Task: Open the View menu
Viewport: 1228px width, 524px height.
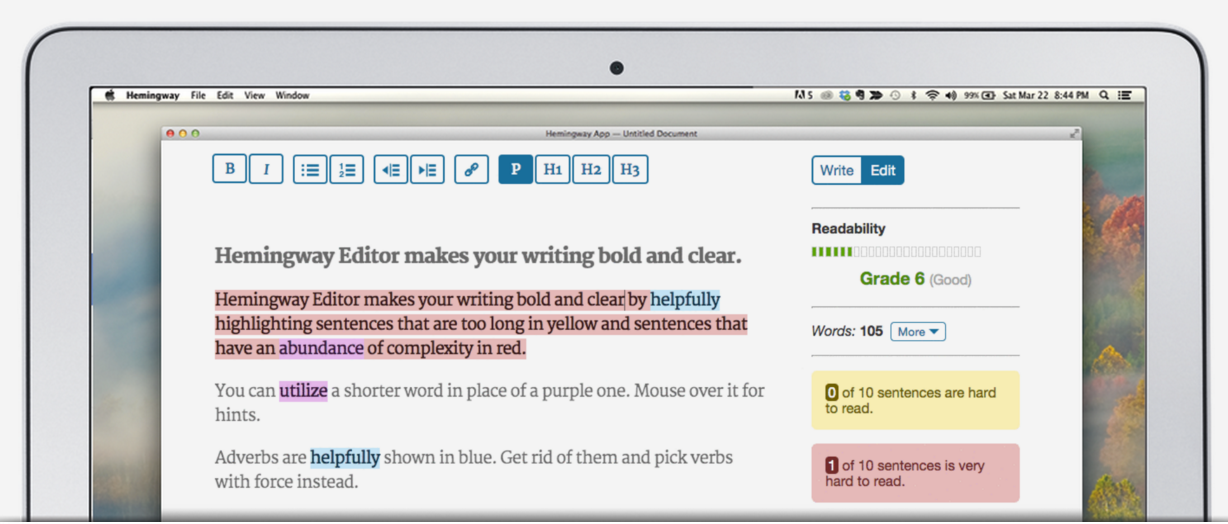Action: pyautogui.click(x=255, y=95)
